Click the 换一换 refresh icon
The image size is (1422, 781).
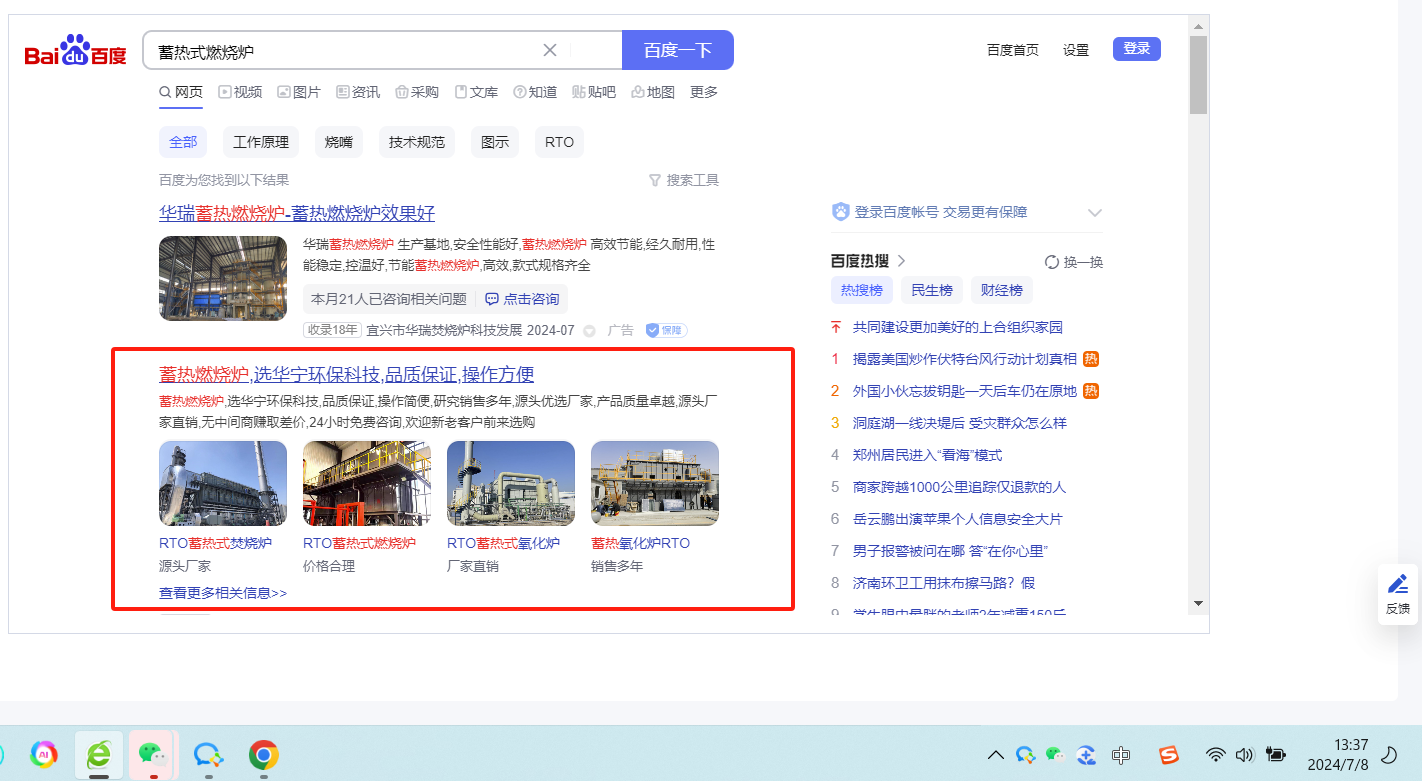pos(1052,262)
